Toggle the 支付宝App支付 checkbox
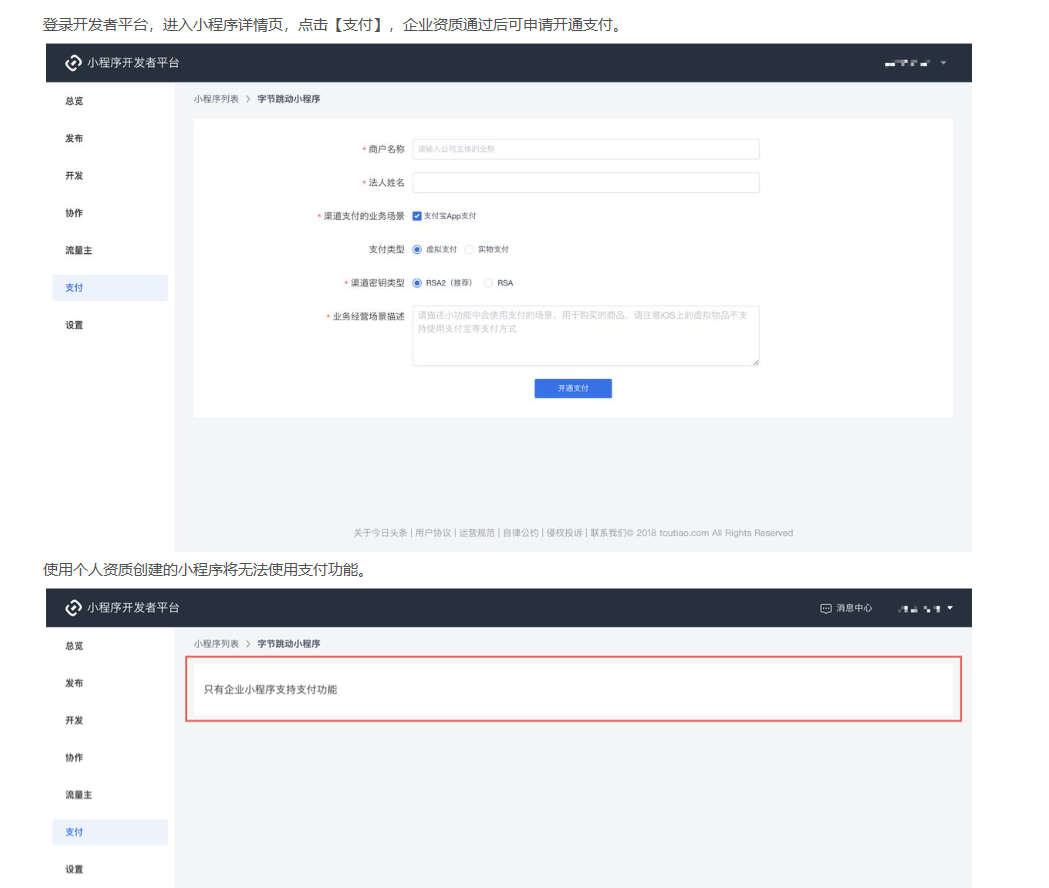This screenshot has height=888, width=1049. (417, 216)
